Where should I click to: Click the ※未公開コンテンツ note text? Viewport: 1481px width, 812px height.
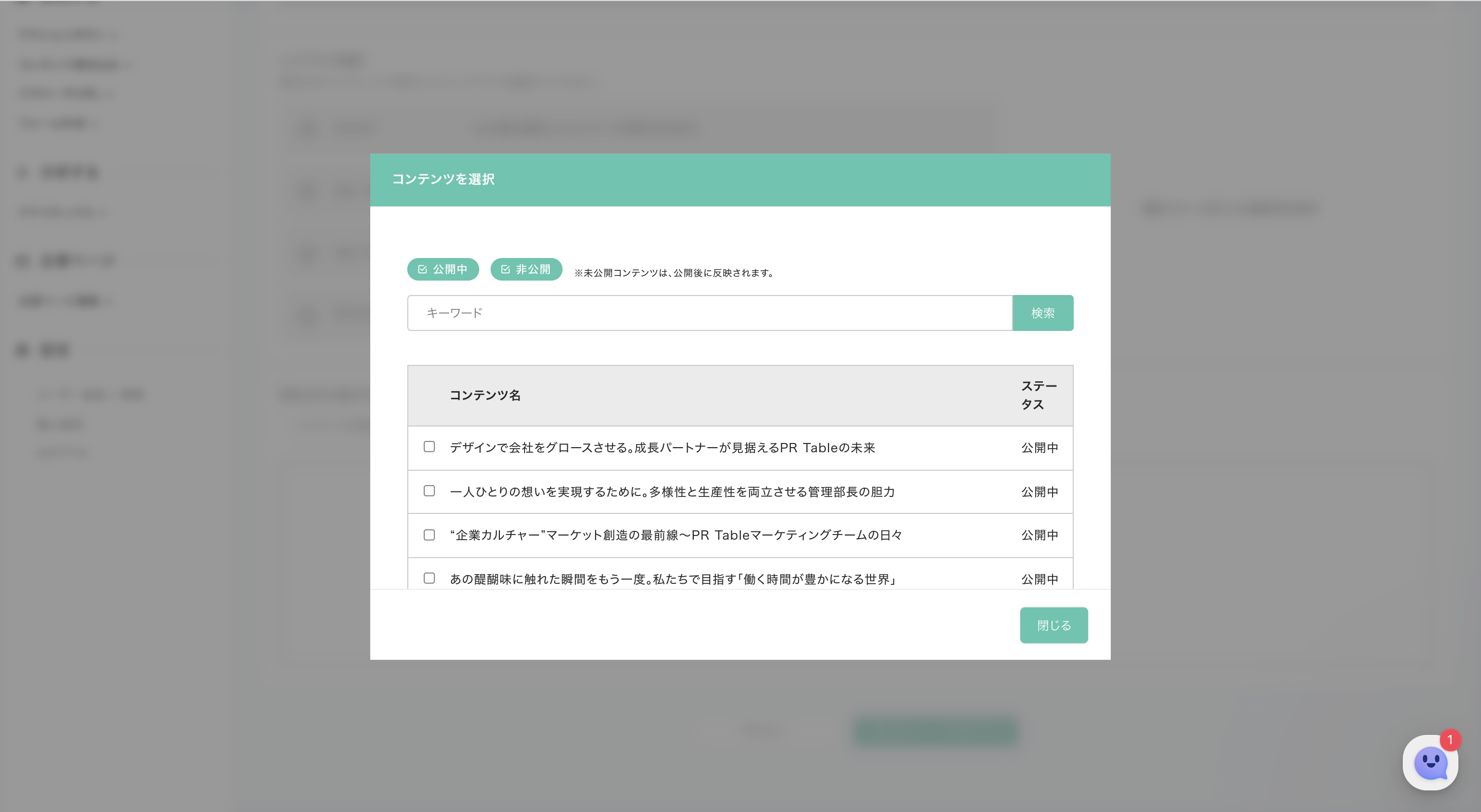674,273
